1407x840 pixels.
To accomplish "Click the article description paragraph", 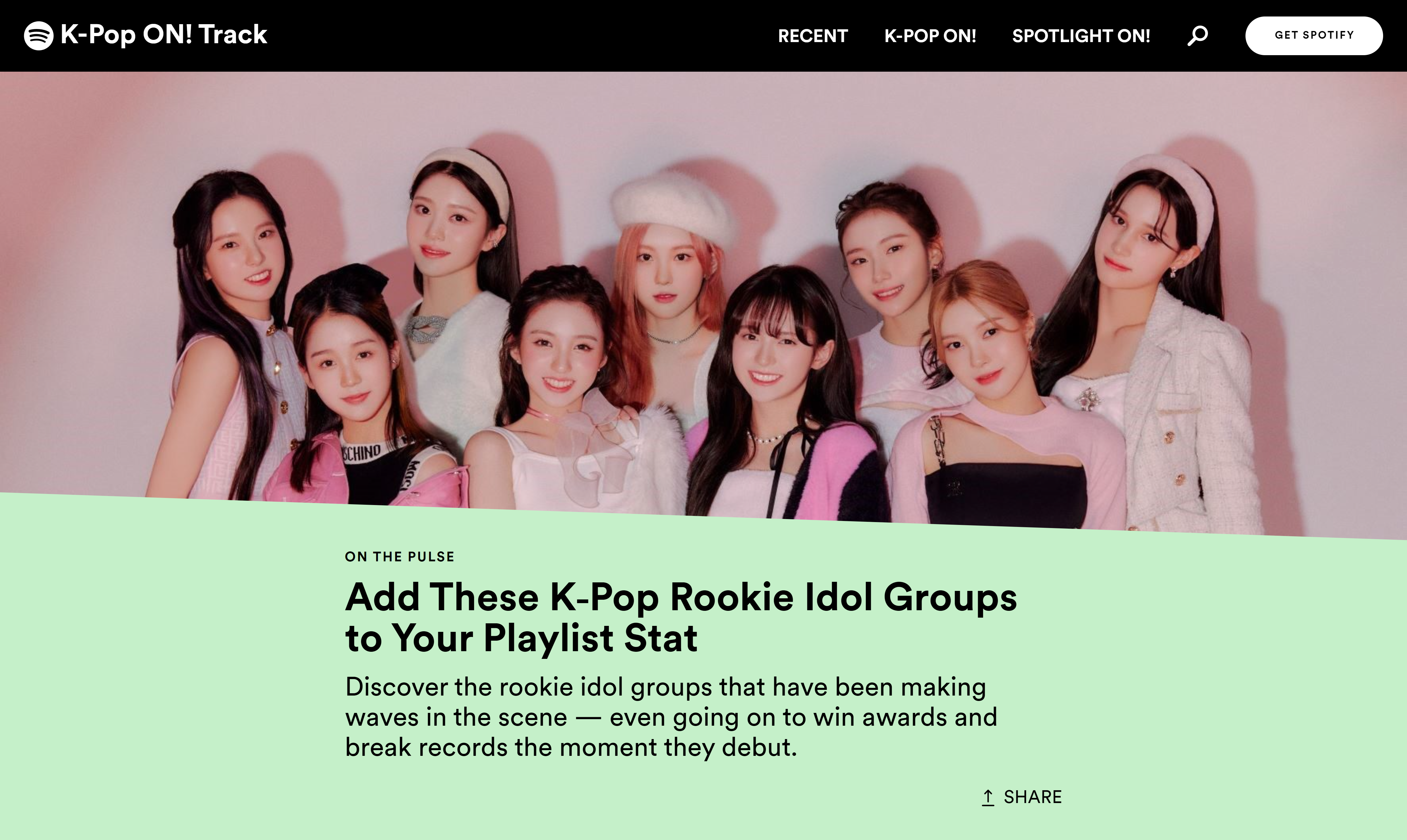I will click(x=671, y=717).
